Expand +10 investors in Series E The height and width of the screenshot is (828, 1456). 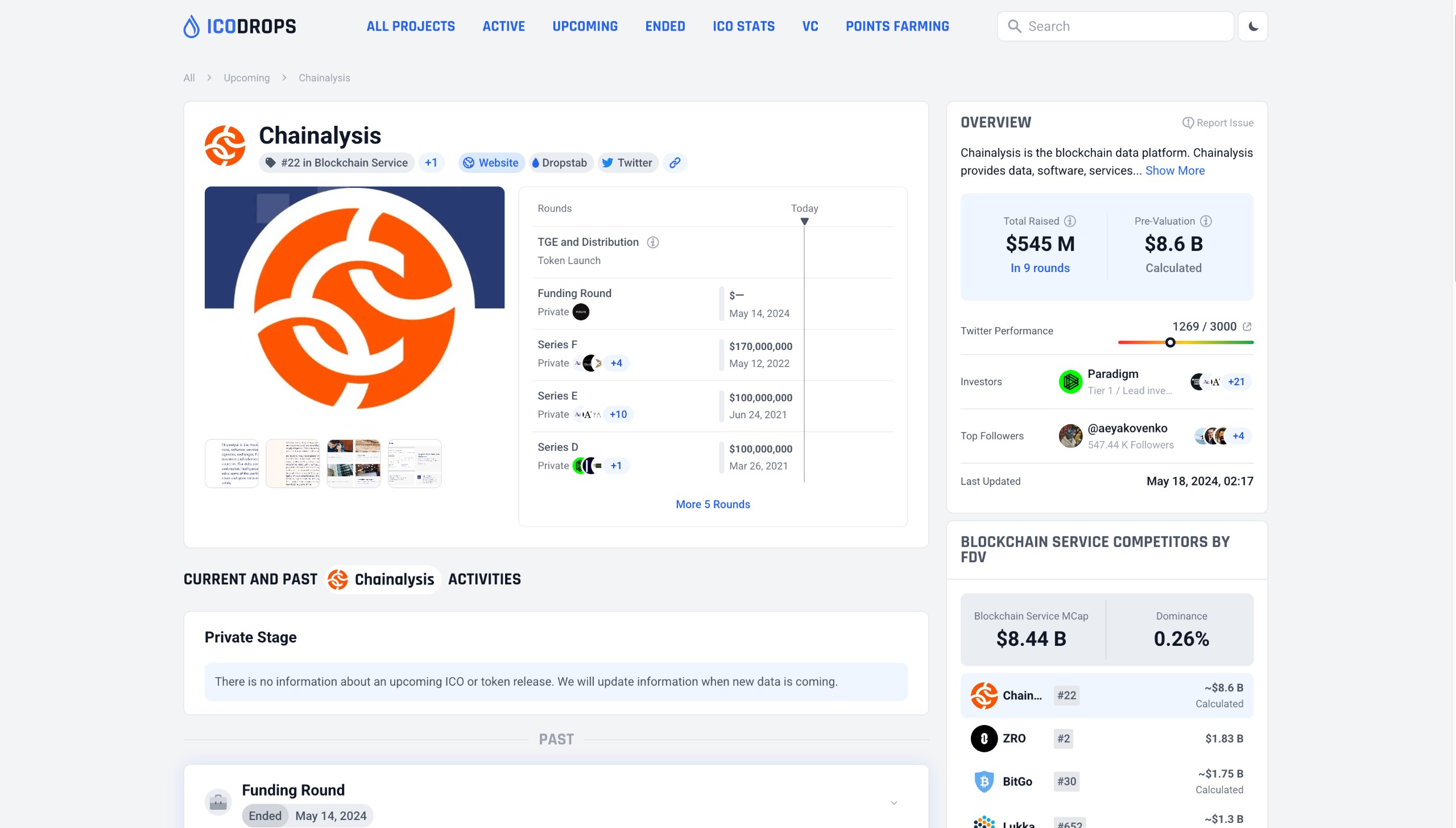coord(618,414)
